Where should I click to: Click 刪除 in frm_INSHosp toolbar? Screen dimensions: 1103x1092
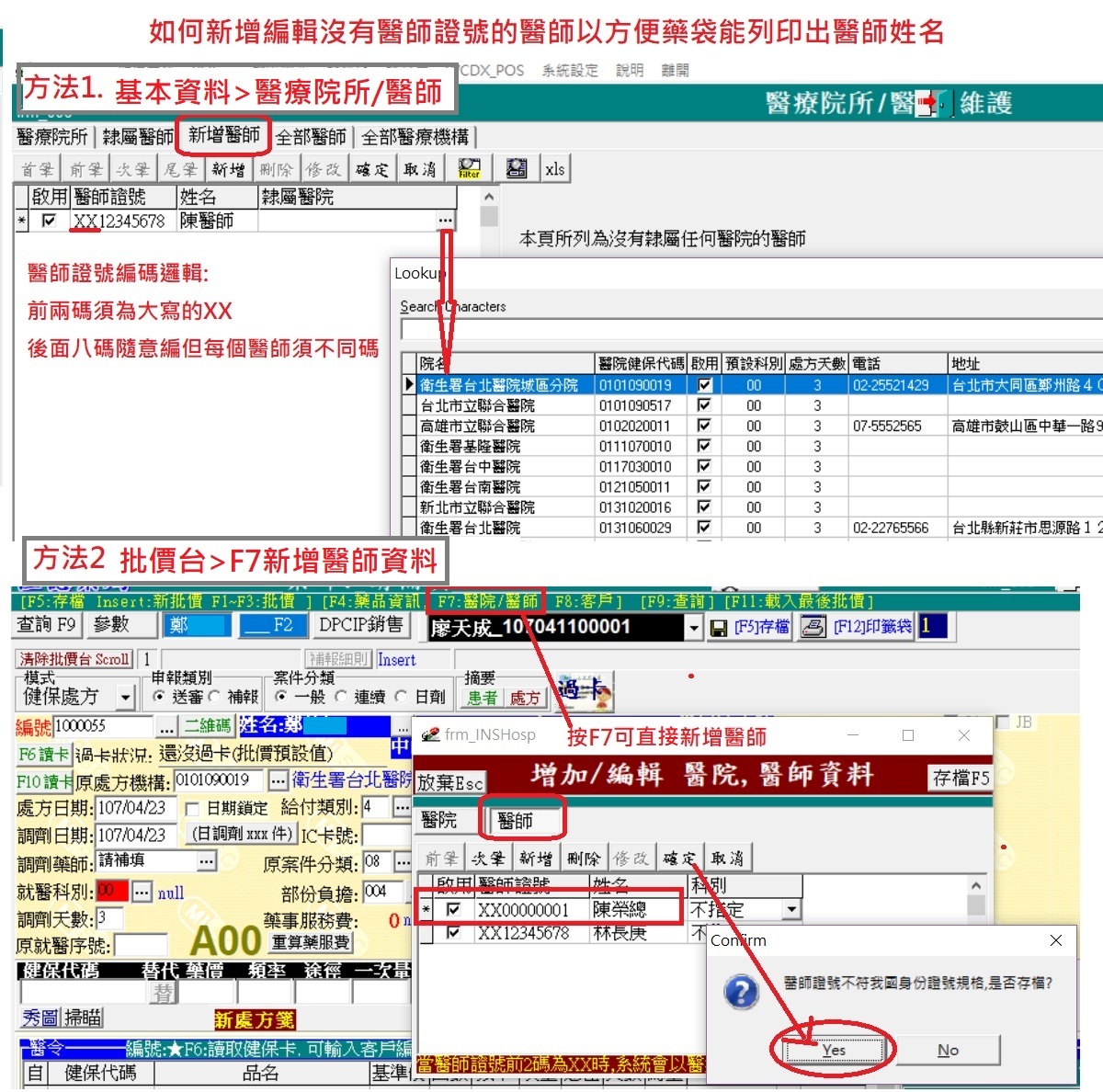584,859
